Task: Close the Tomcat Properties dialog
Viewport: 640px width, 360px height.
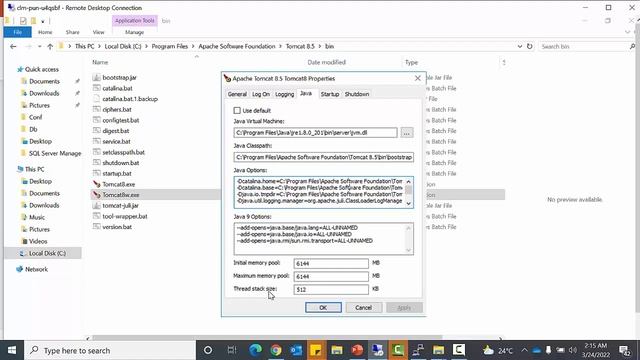Action: coord(418,78)
